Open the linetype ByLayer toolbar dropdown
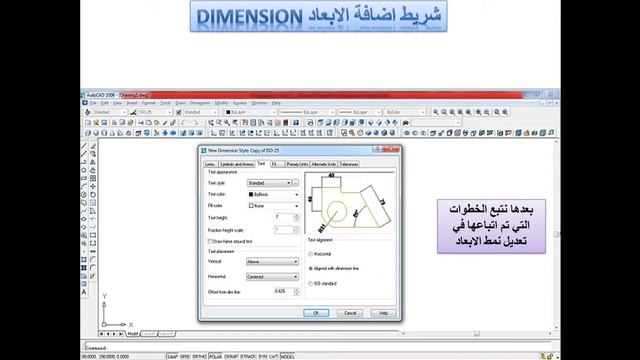This screenshot has height=360, width=640. 307,112
